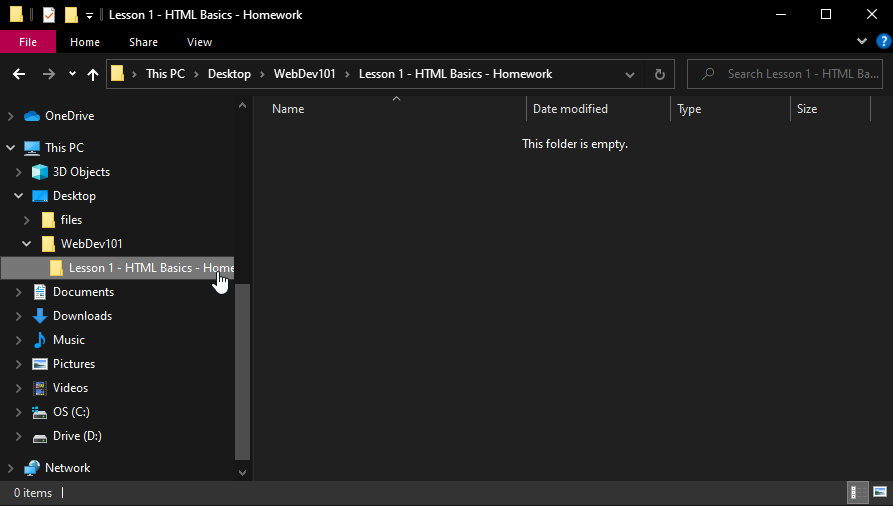Click the Videos film icon

39,388
